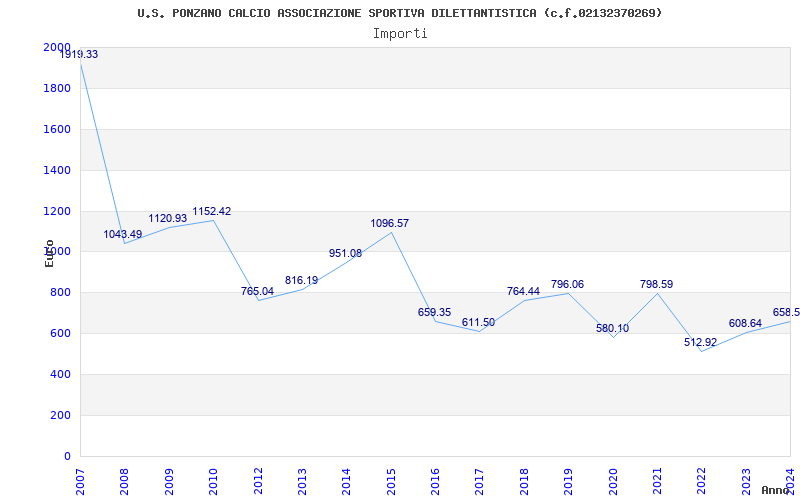Click the 200 y-axis tick label
Image resolution: width=800 pixels, height=500 pixels.
point(60,415)
